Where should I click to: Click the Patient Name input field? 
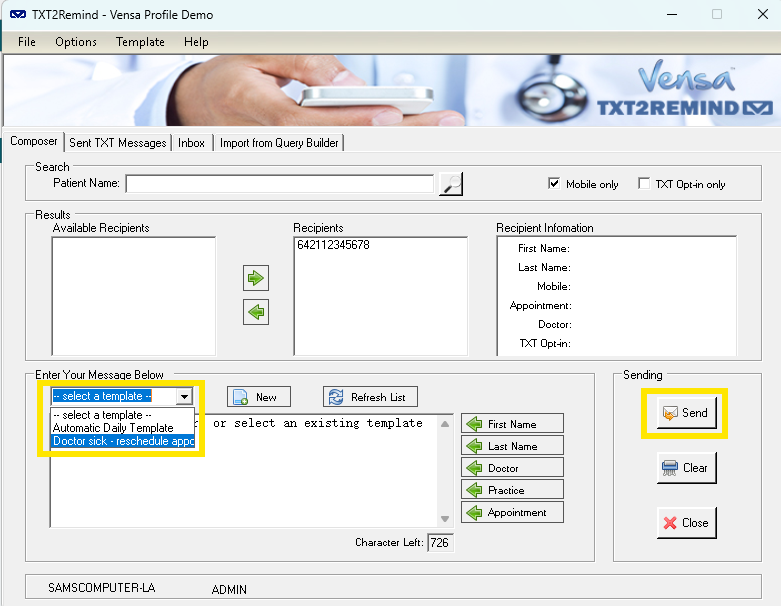(x=279, y=184)
